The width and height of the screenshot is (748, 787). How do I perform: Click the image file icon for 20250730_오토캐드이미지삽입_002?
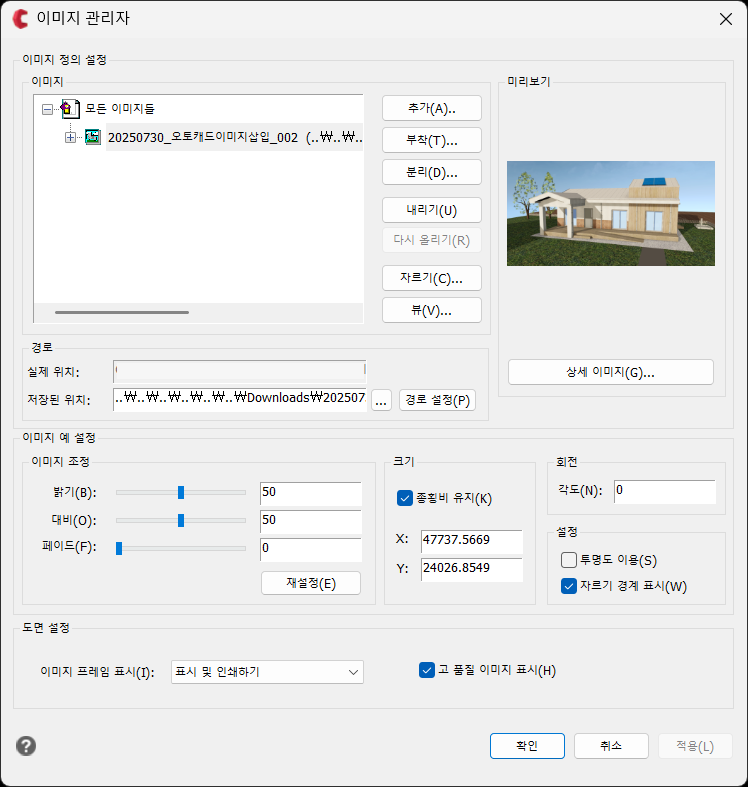point(92,137)
